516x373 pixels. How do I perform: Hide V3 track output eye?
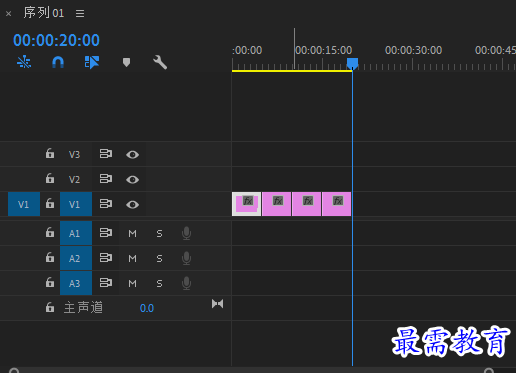tap(132, 155)
